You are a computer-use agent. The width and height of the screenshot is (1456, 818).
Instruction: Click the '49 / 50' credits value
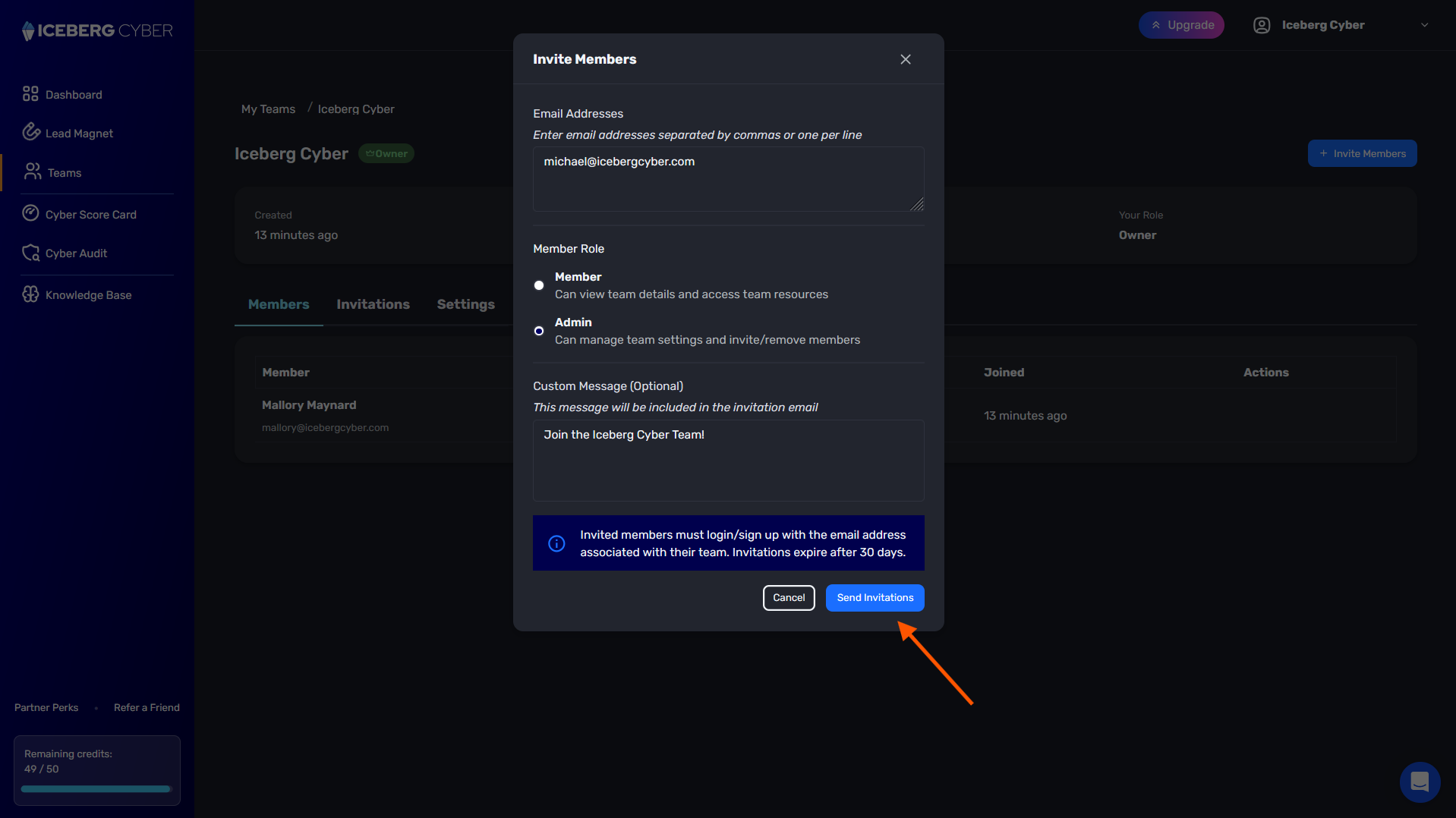41,769
